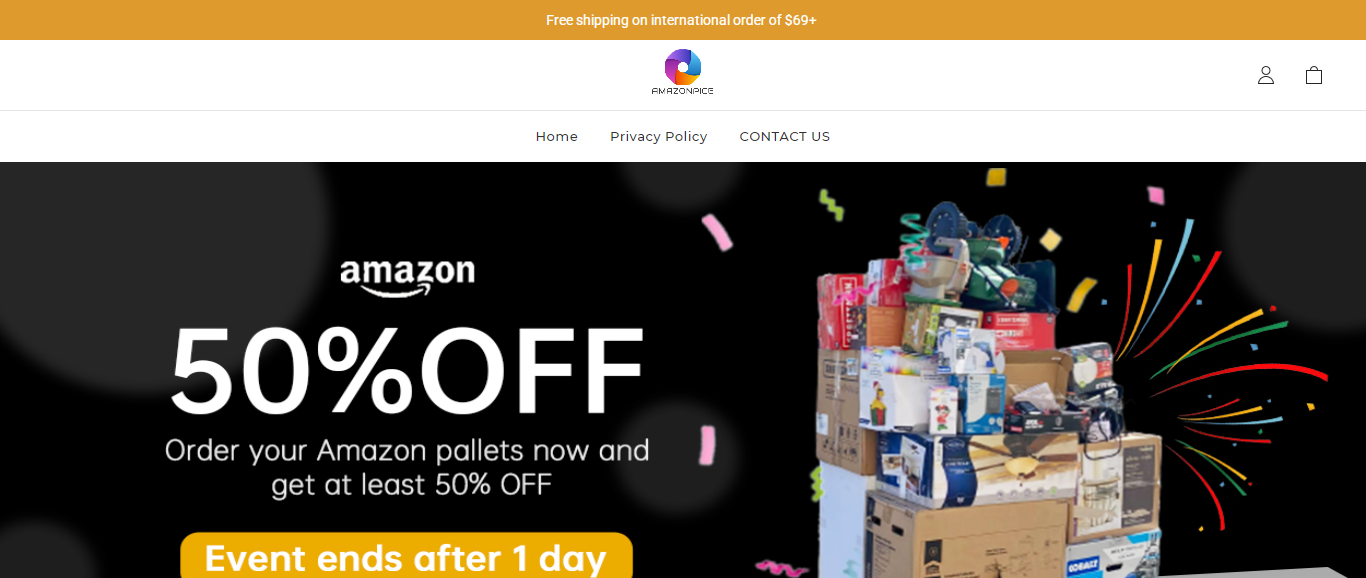Open the account login icon
The image size is (1366, 578).
[x=1266, y=75]
